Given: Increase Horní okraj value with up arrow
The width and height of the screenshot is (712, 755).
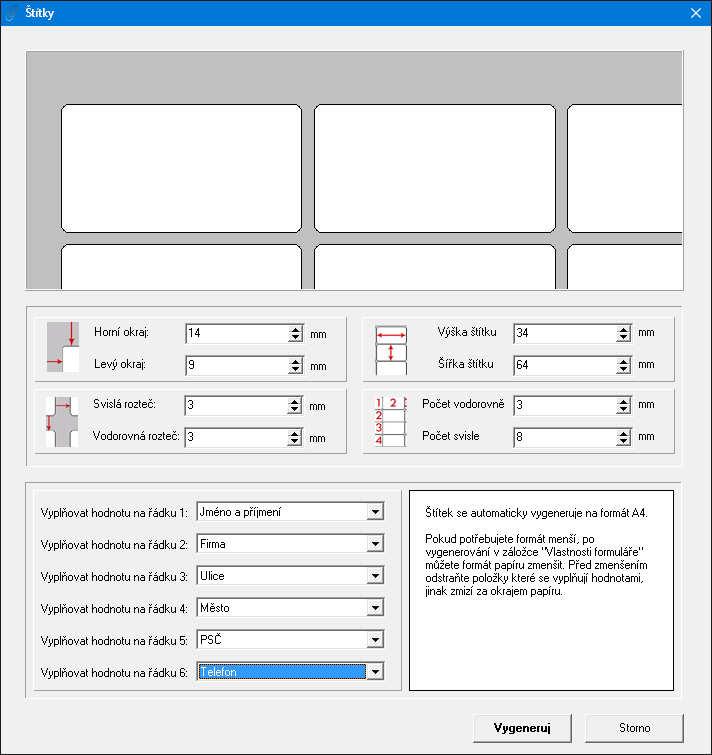Looking at the screenshot, I should coord(295,329).
